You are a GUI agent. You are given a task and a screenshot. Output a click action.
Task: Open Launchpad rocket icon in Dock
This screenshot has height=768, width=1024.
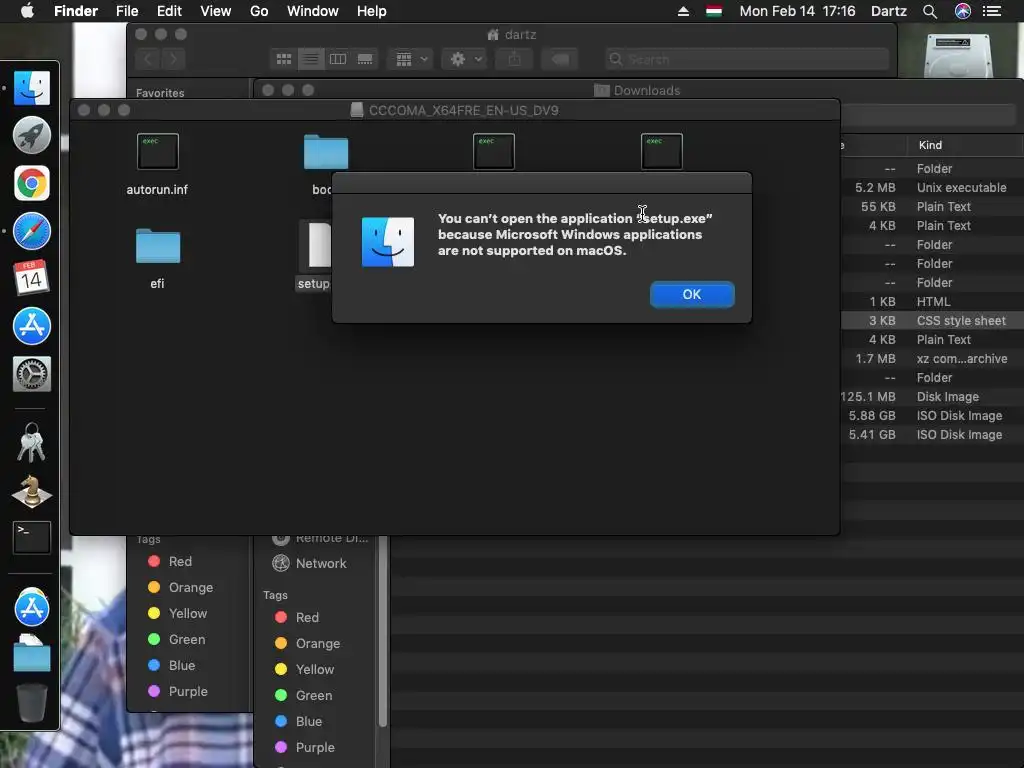31,135
